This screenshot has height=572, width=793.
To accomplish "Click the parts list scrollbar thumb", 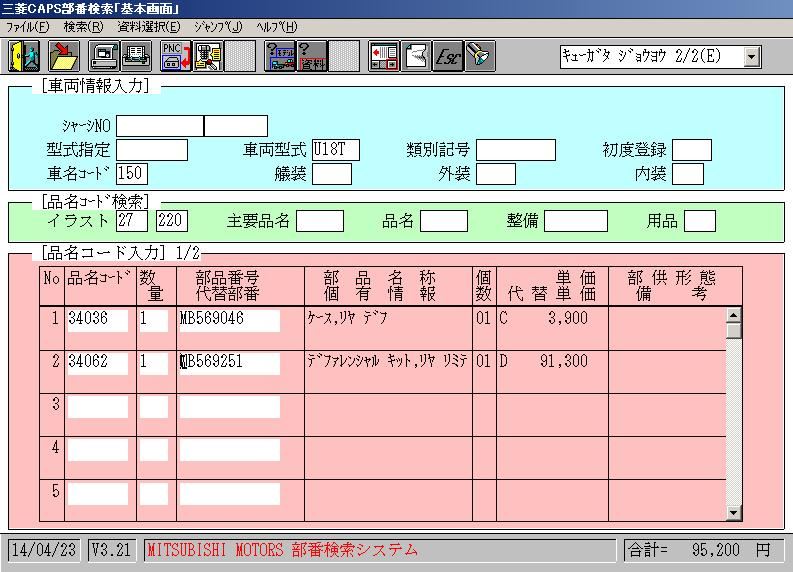I will tap(733, 331).
